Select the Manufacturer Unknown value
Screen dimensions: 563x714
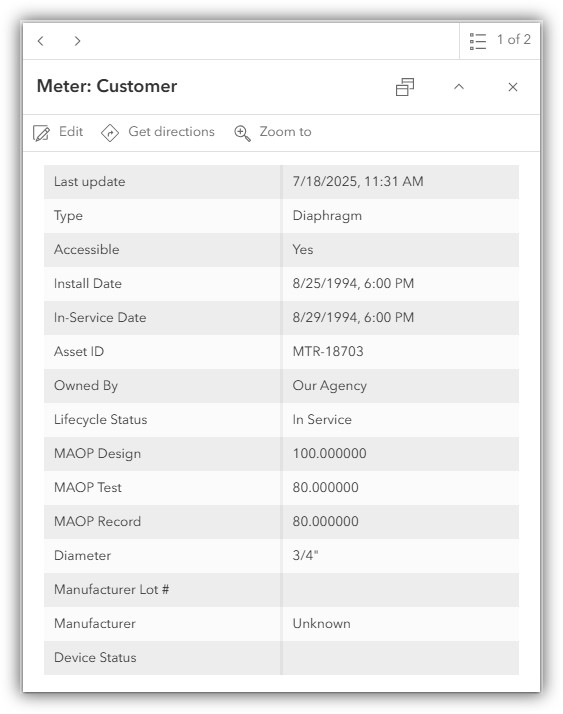(322, 623)
